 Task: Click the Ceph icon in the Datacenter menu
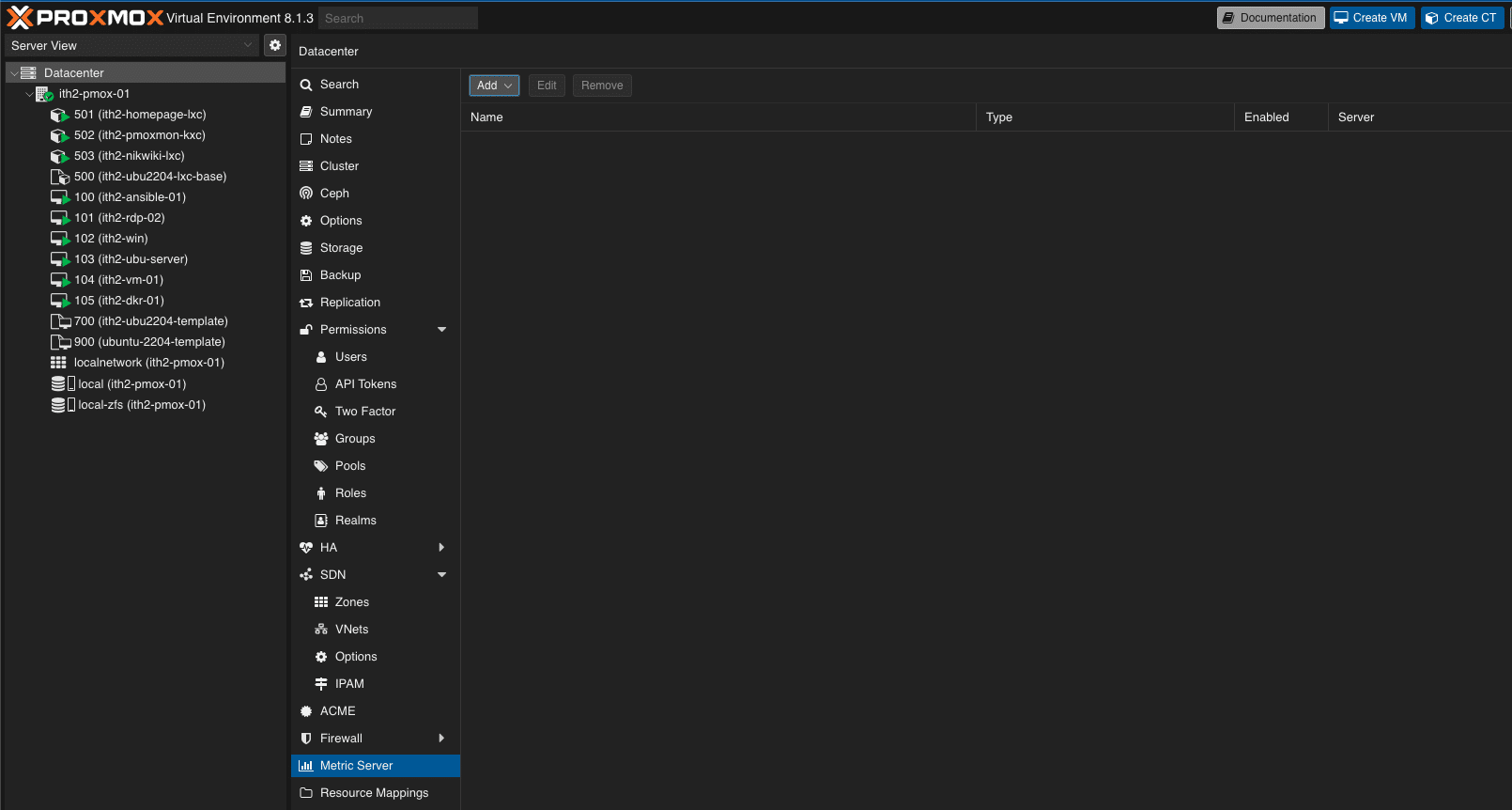[x=306, y=194]
